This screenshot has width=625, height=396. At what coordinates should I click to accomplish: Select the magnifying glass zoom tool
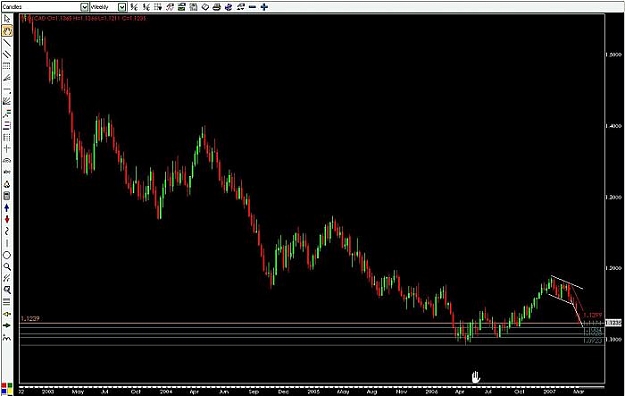tap(7, 266)
